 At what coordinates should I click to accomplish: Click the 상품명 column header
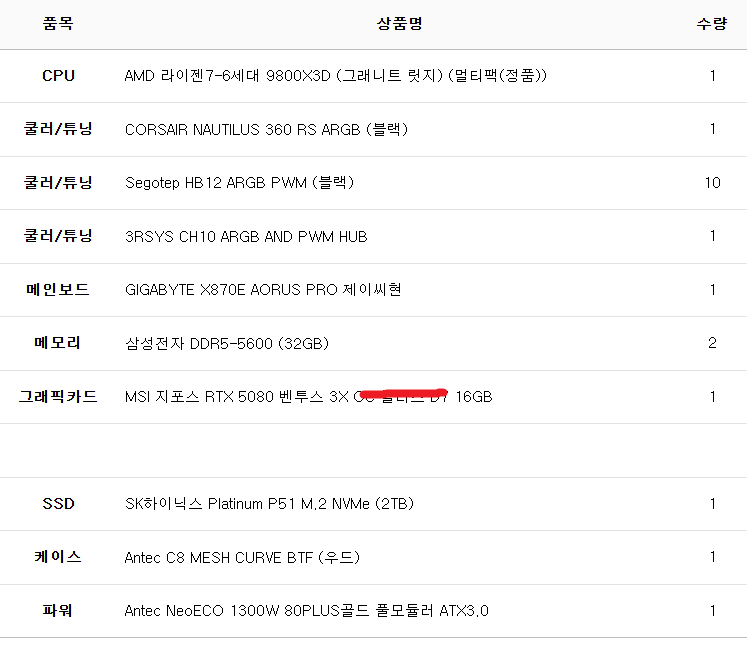(x=400, y=24)
